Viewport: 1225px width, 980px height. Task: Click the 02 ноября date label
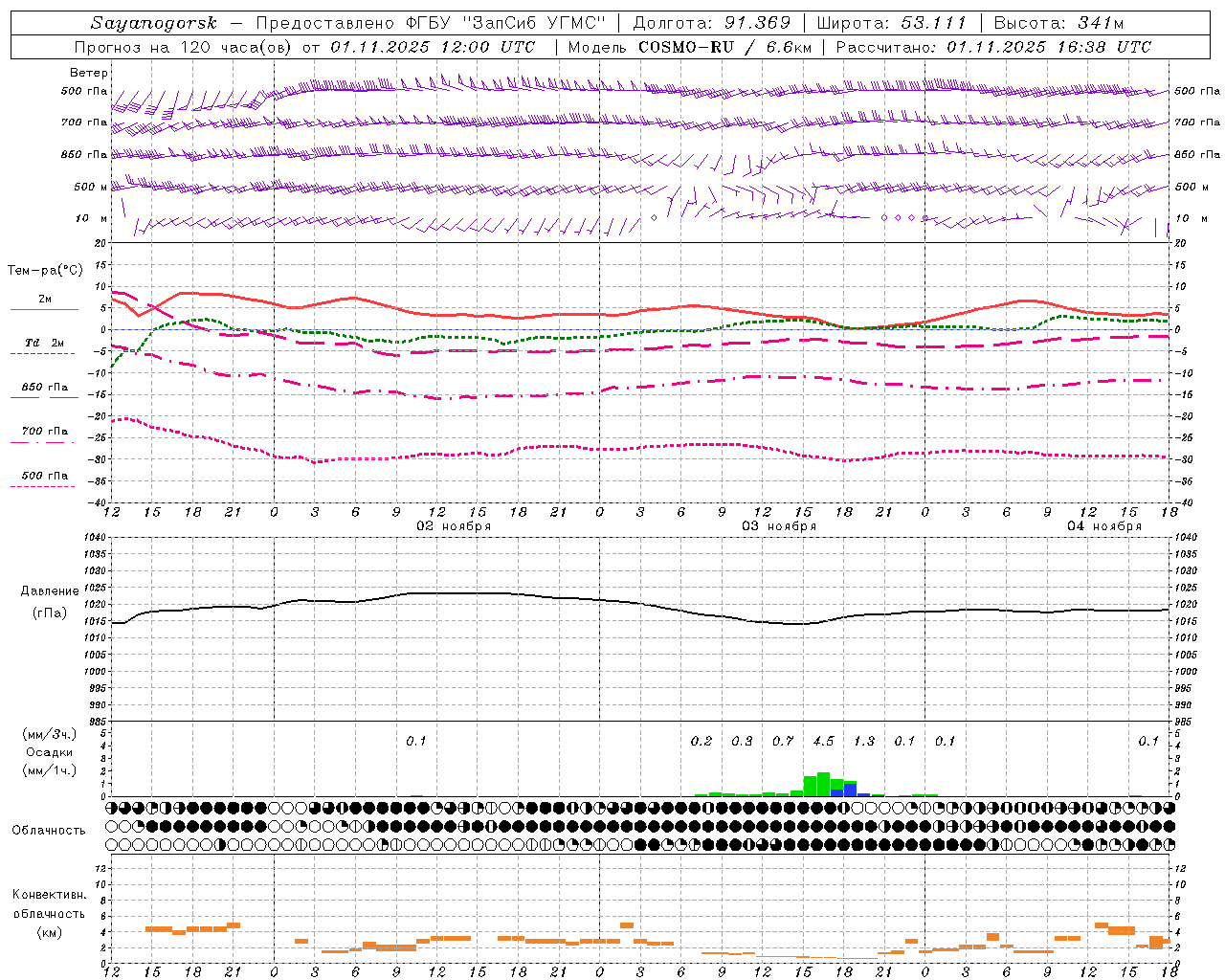454,526
